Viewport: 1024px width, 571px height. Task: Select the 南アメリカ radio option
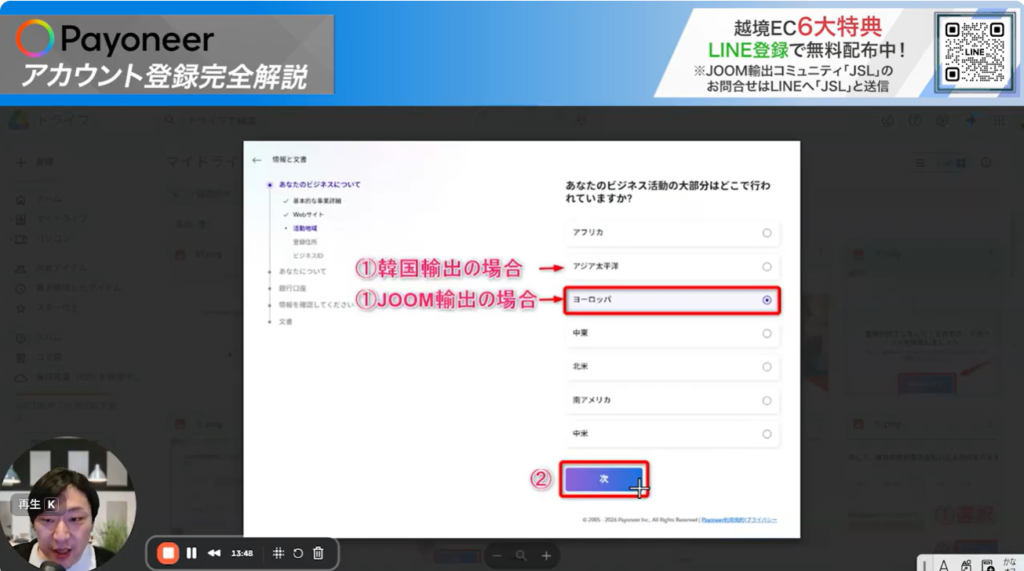pos(766,400)
